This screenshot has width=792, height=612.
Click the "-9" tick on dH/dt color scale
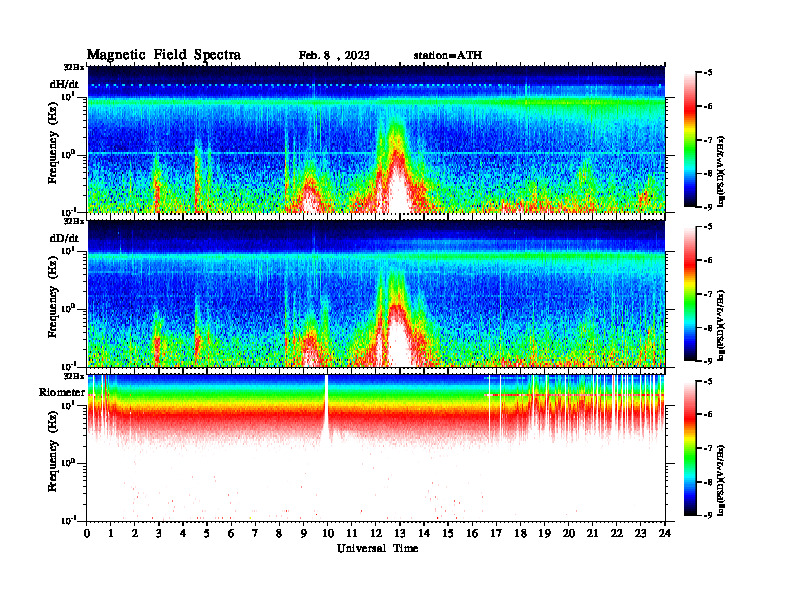tap(708, 207)
